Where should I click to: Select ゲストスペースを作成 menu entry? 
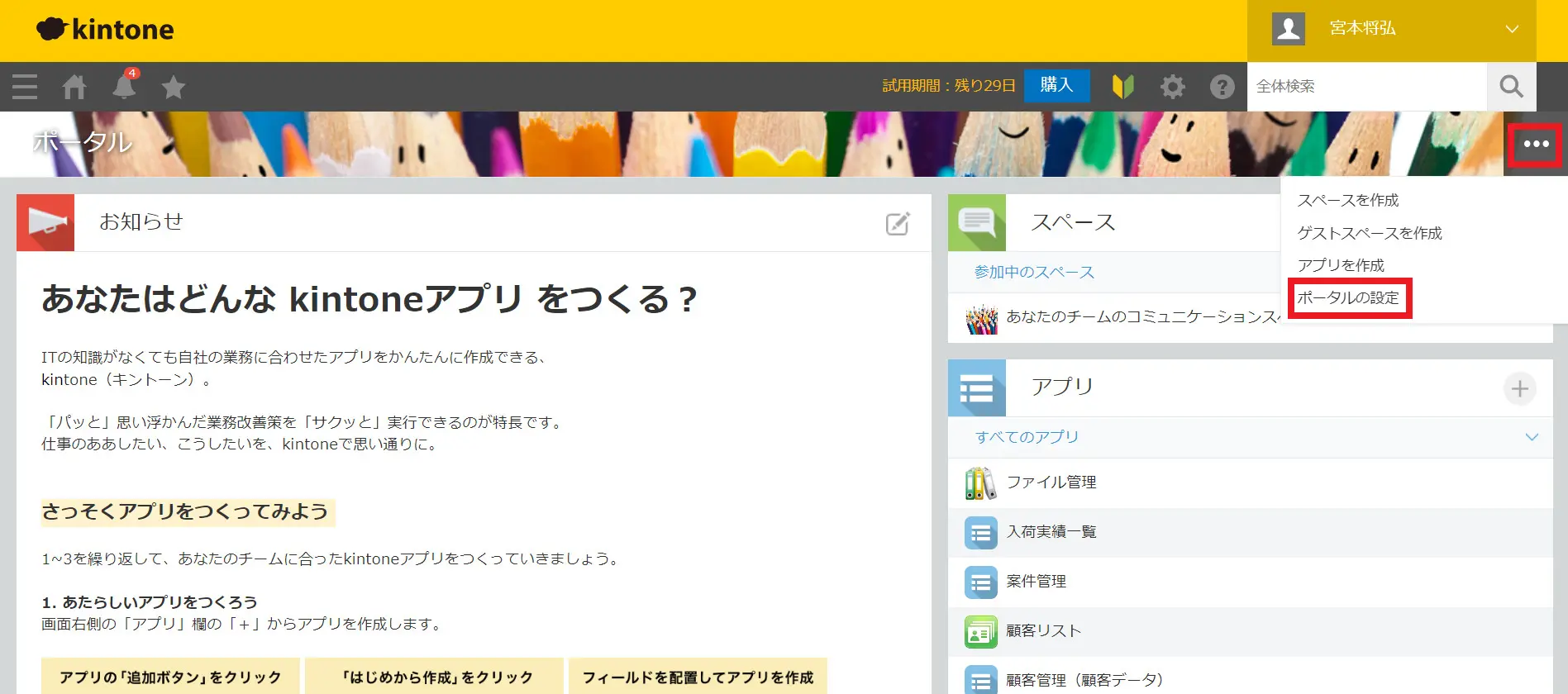click(1369, 233)
